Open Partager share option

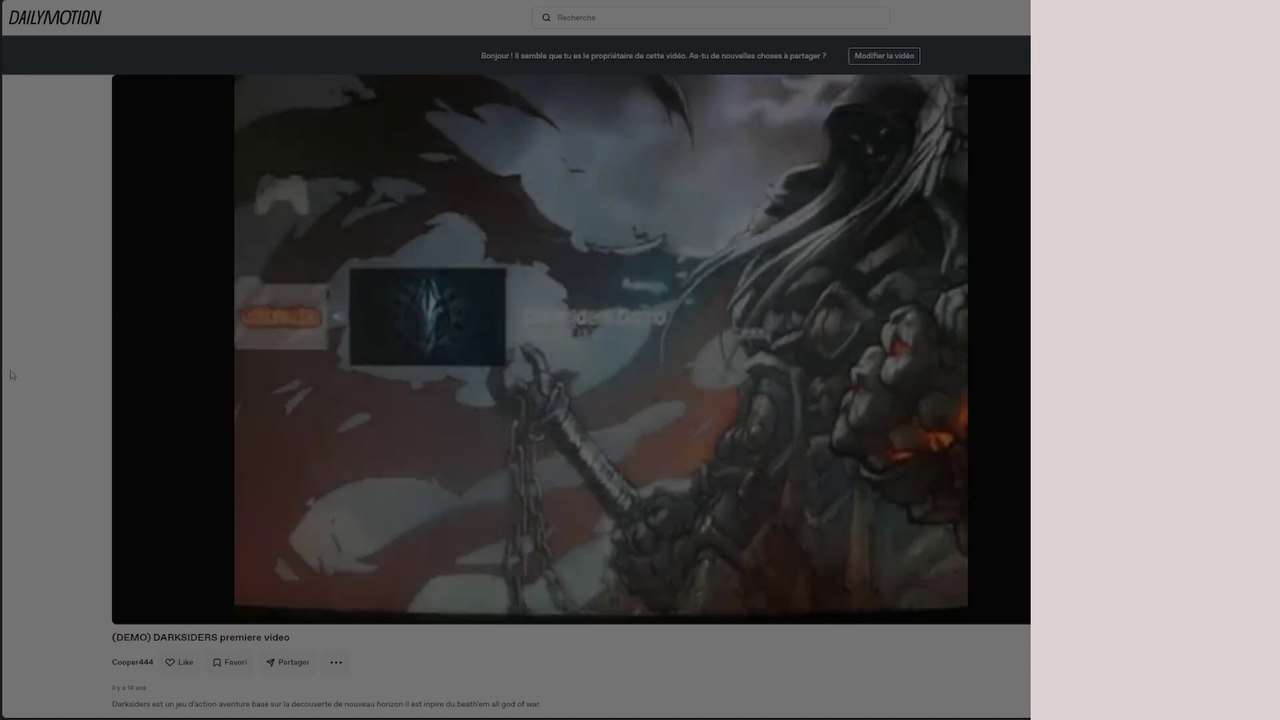(287, 662)
